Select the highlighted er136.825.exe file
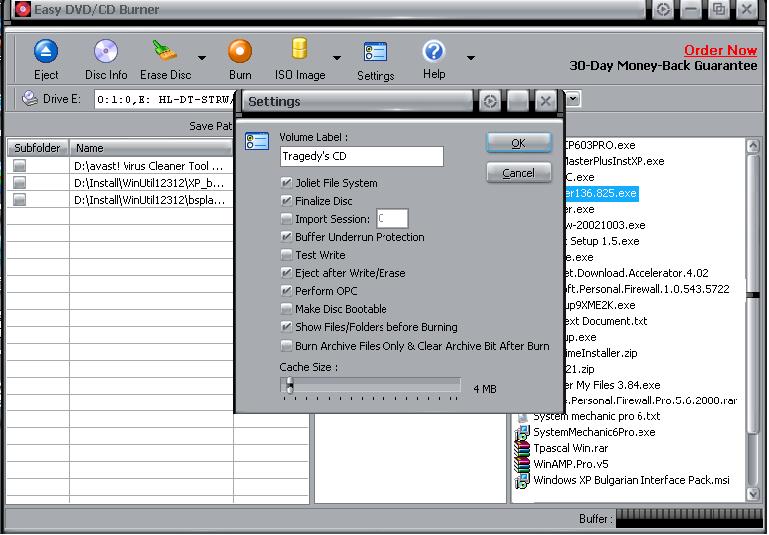The width and height of the screenshot is (769, 535). 601,193
